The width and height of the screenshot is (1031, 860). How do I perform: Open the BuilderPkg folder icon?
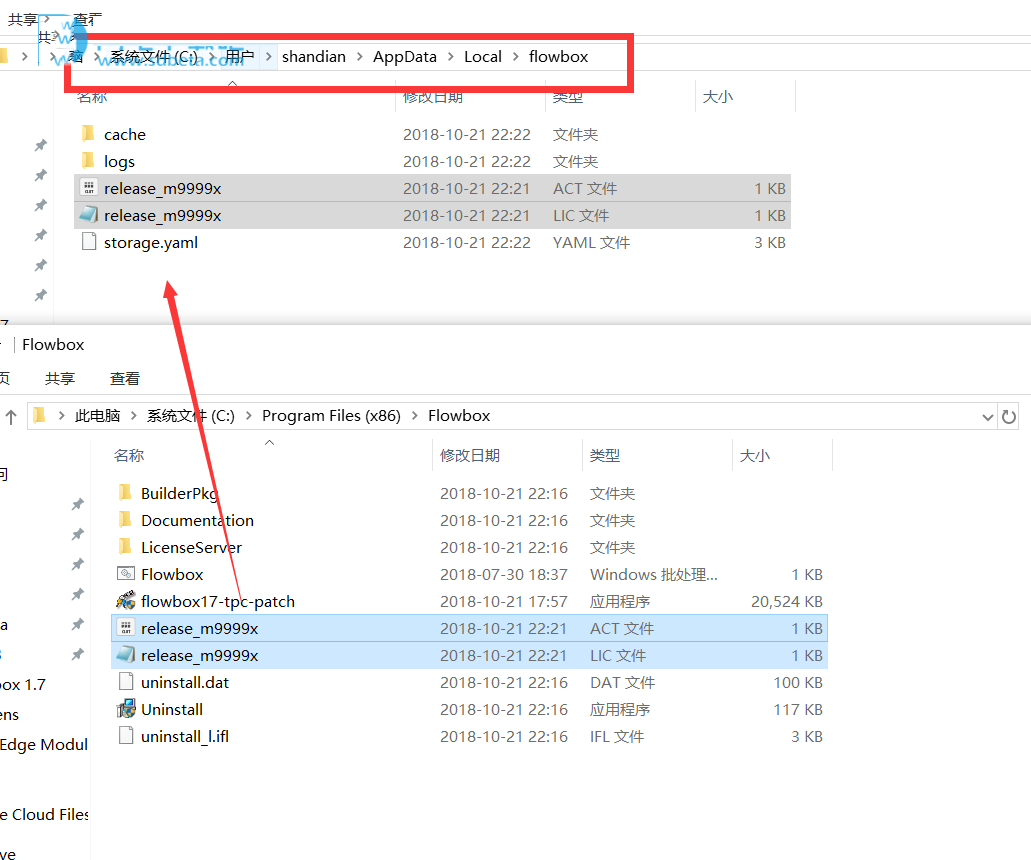(125, 493)
